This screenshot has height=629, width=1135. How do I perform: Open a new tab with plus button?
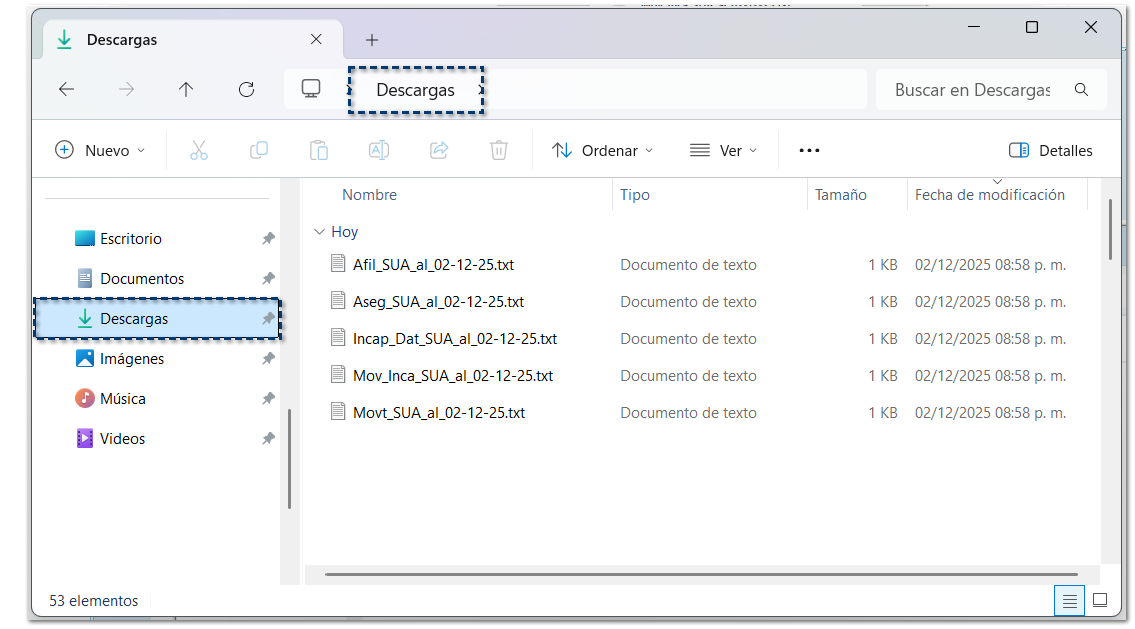coord(372,40)
